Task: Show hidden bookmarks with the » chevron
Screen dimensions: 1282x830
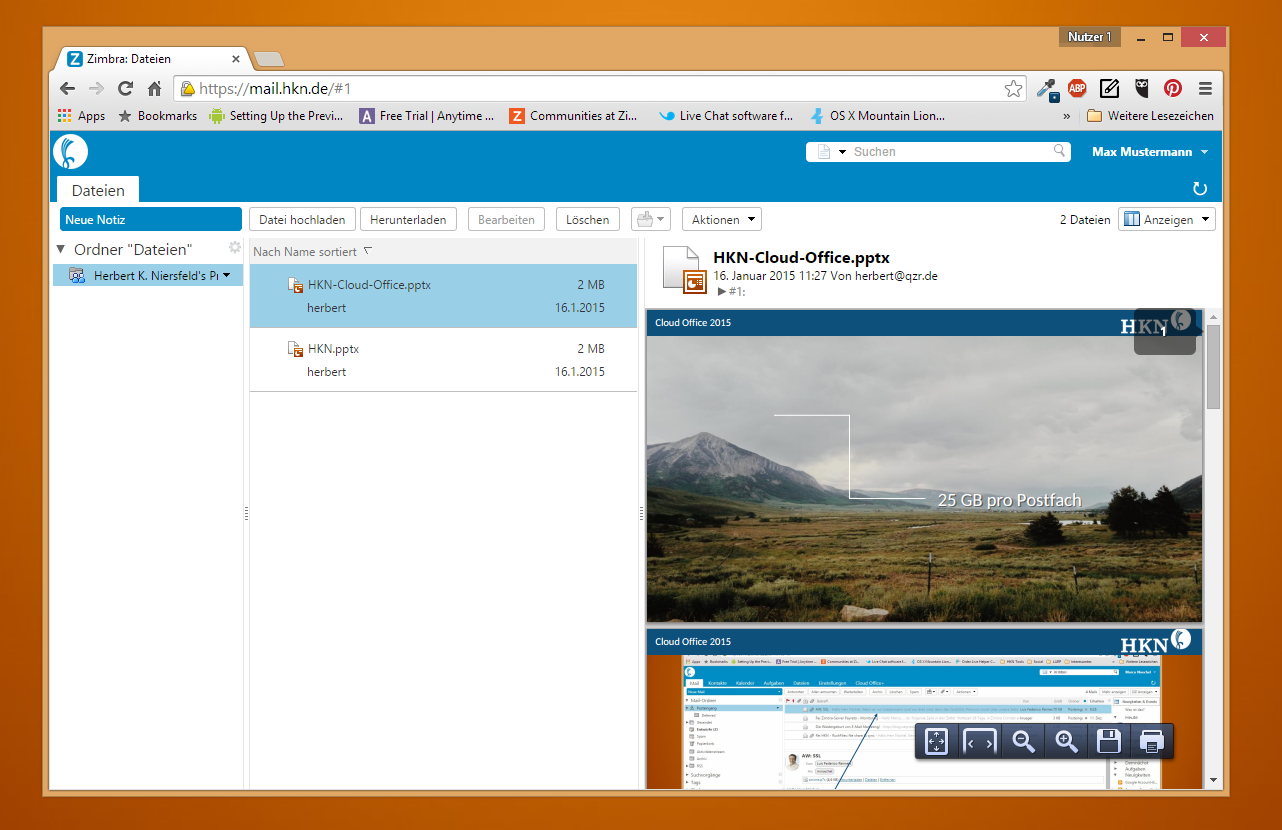Action: click(x=1066, y=116)
